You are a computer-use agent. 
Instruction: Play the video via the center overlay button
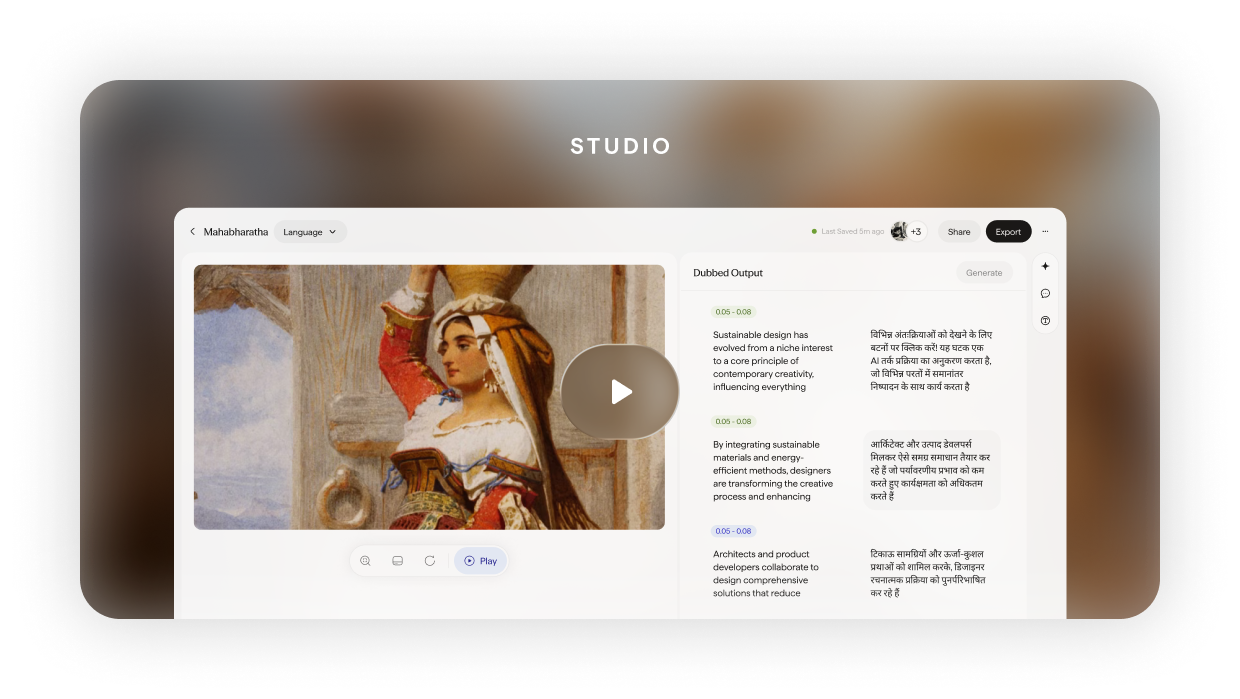coord(620,392)
